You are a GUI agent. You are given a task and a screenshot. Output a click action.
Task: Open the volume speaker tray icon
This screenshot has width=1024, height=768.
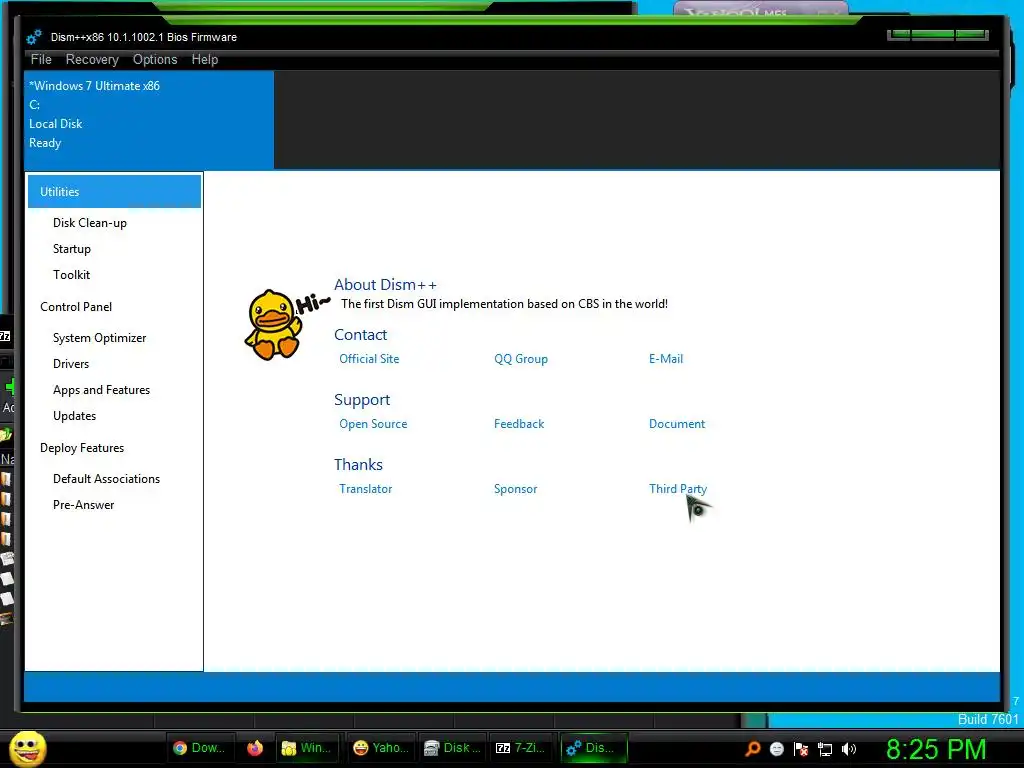[848, 749]
